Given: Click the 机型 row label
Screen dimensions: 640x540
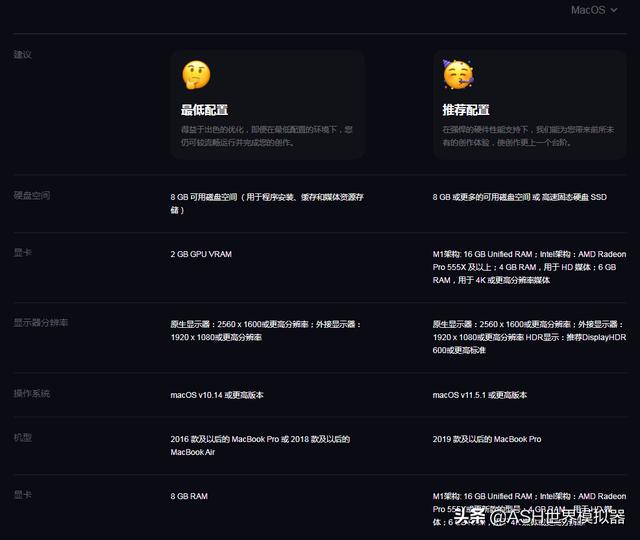Looking at the screenshot, I should pyautogui.click(x=22, y=438).
